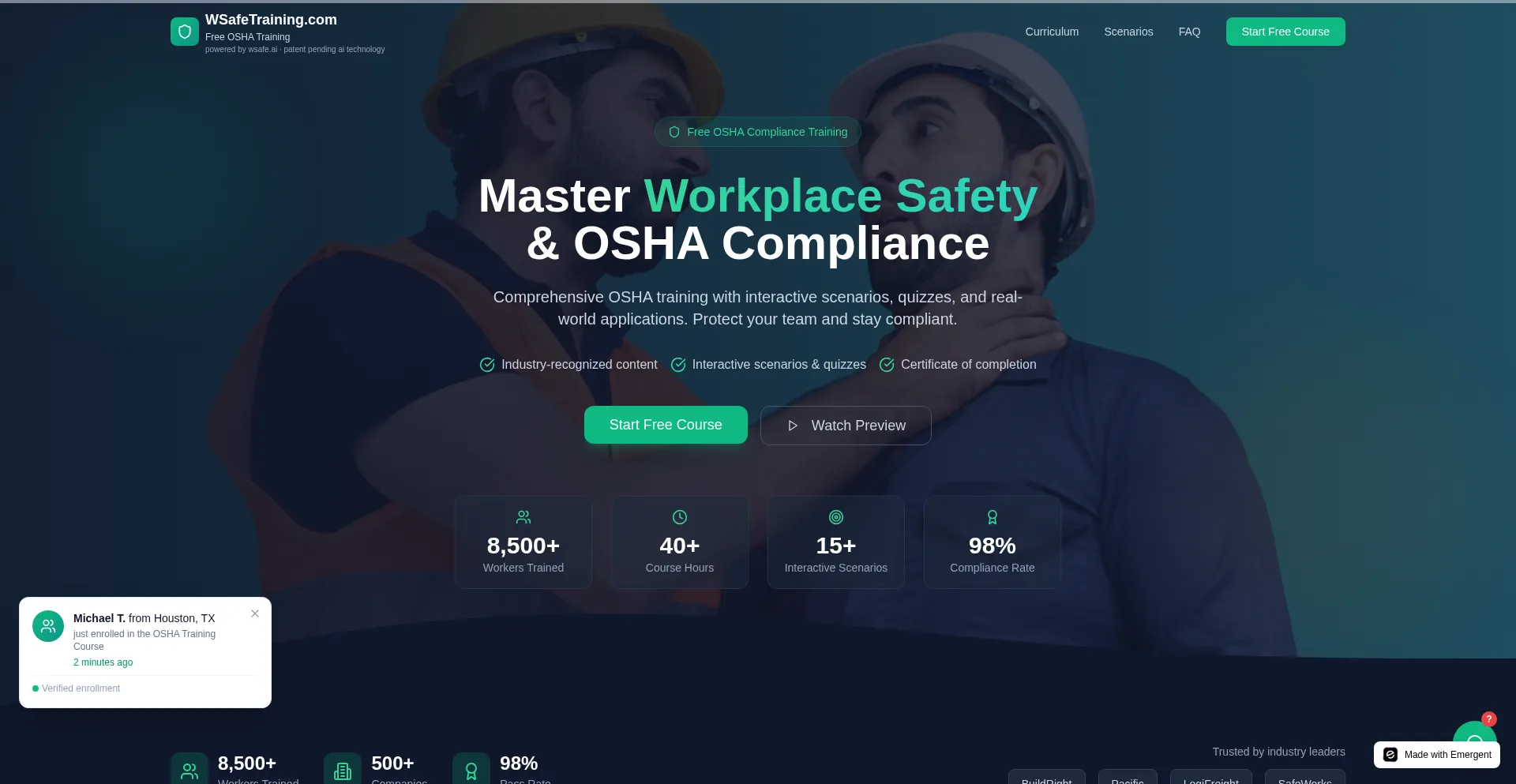Viewport: 1516px width, 784px height.
Task: Close the Michael T. enrollment notification
Action: point(255,613)
